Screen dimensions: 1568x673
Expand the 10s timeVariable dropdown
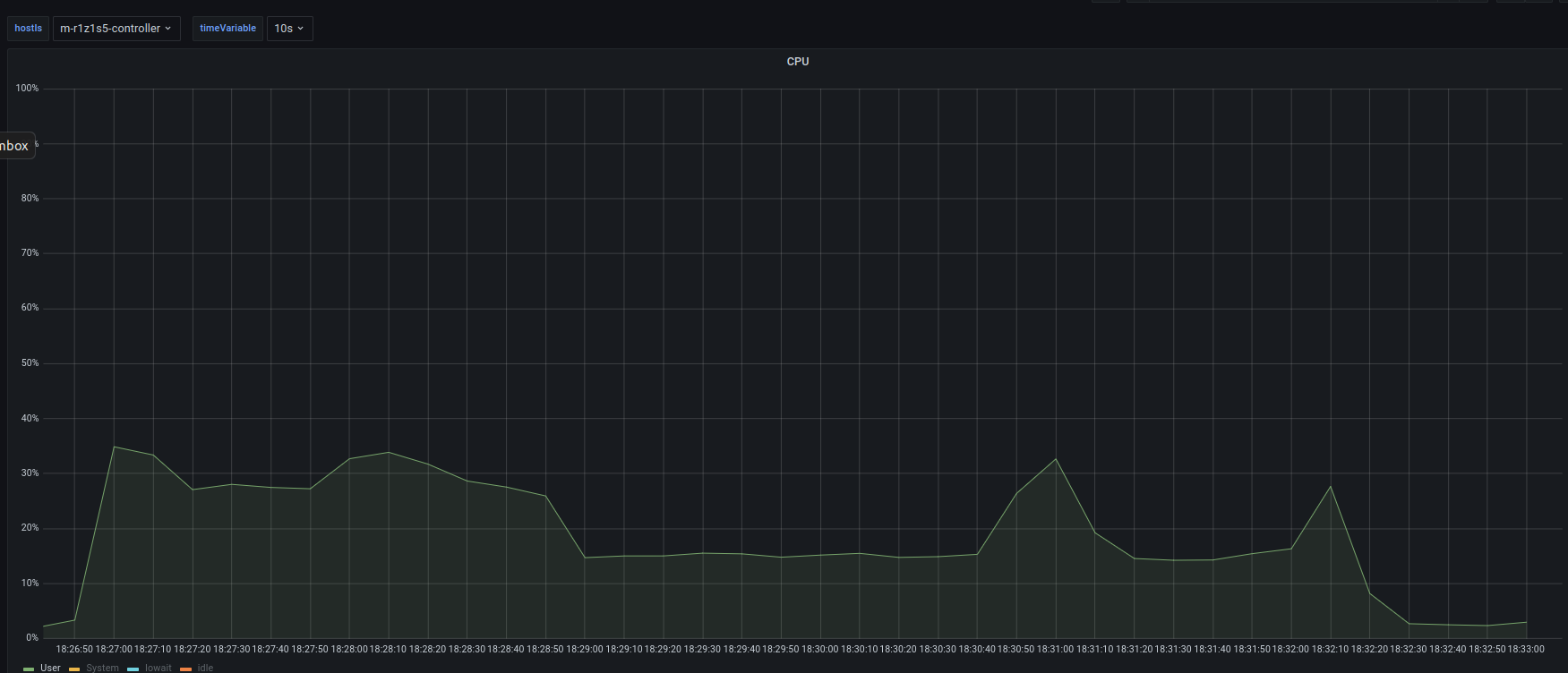289,29
